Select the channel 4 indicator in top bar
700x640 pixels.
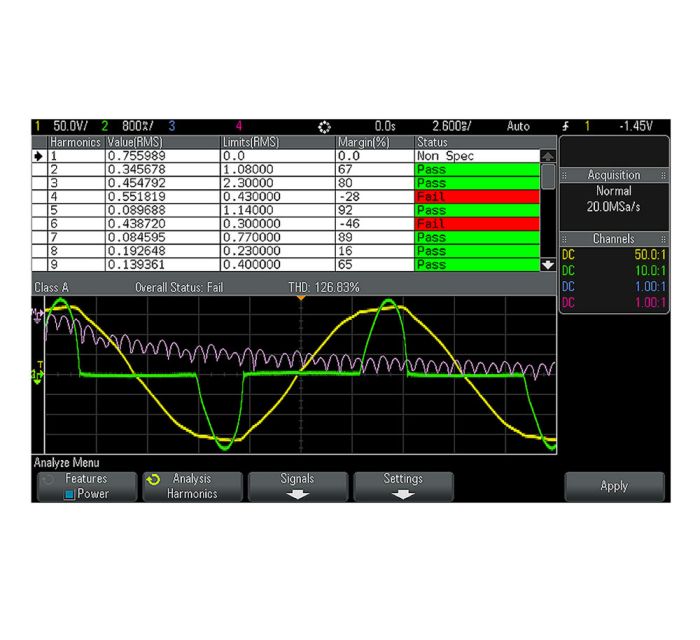(x=239, y=126)
